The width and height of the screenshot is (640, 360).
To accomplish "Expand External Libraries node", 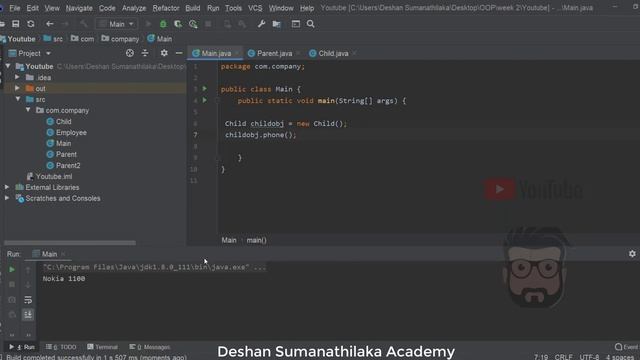I will coord(7,187).
